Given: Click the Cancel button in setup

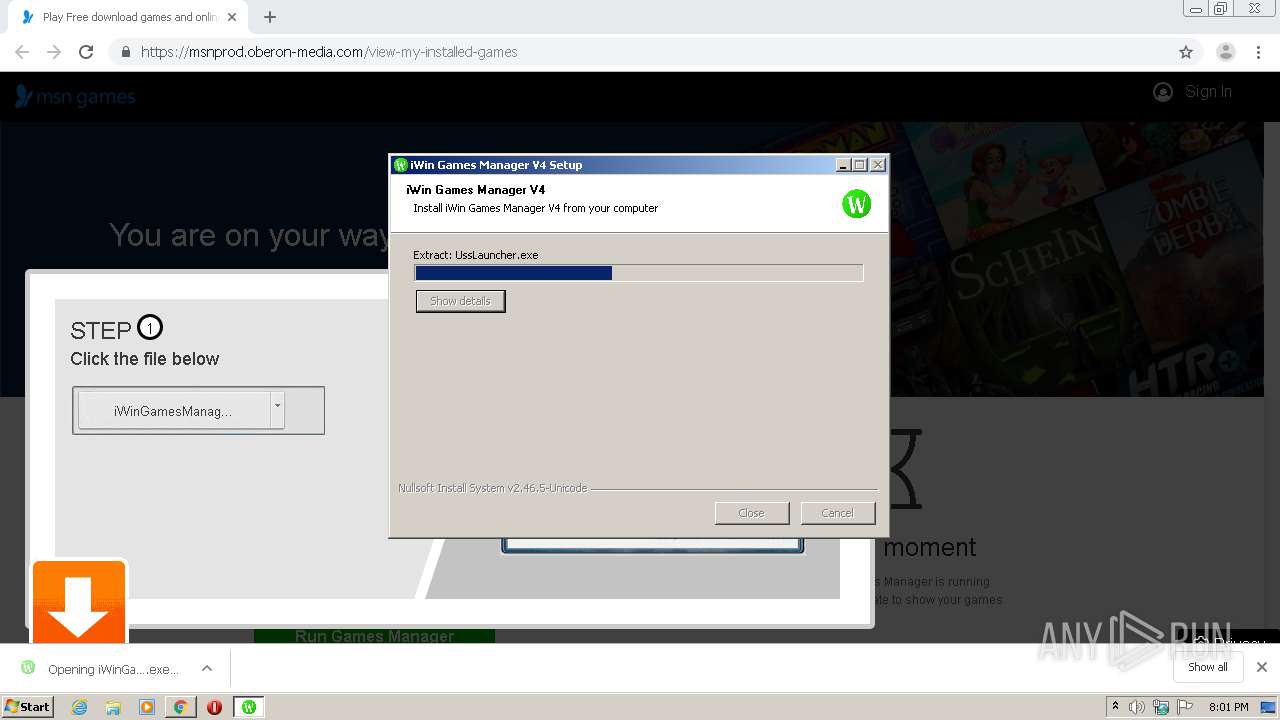Looking at the screenshot, I should point(838,513).
